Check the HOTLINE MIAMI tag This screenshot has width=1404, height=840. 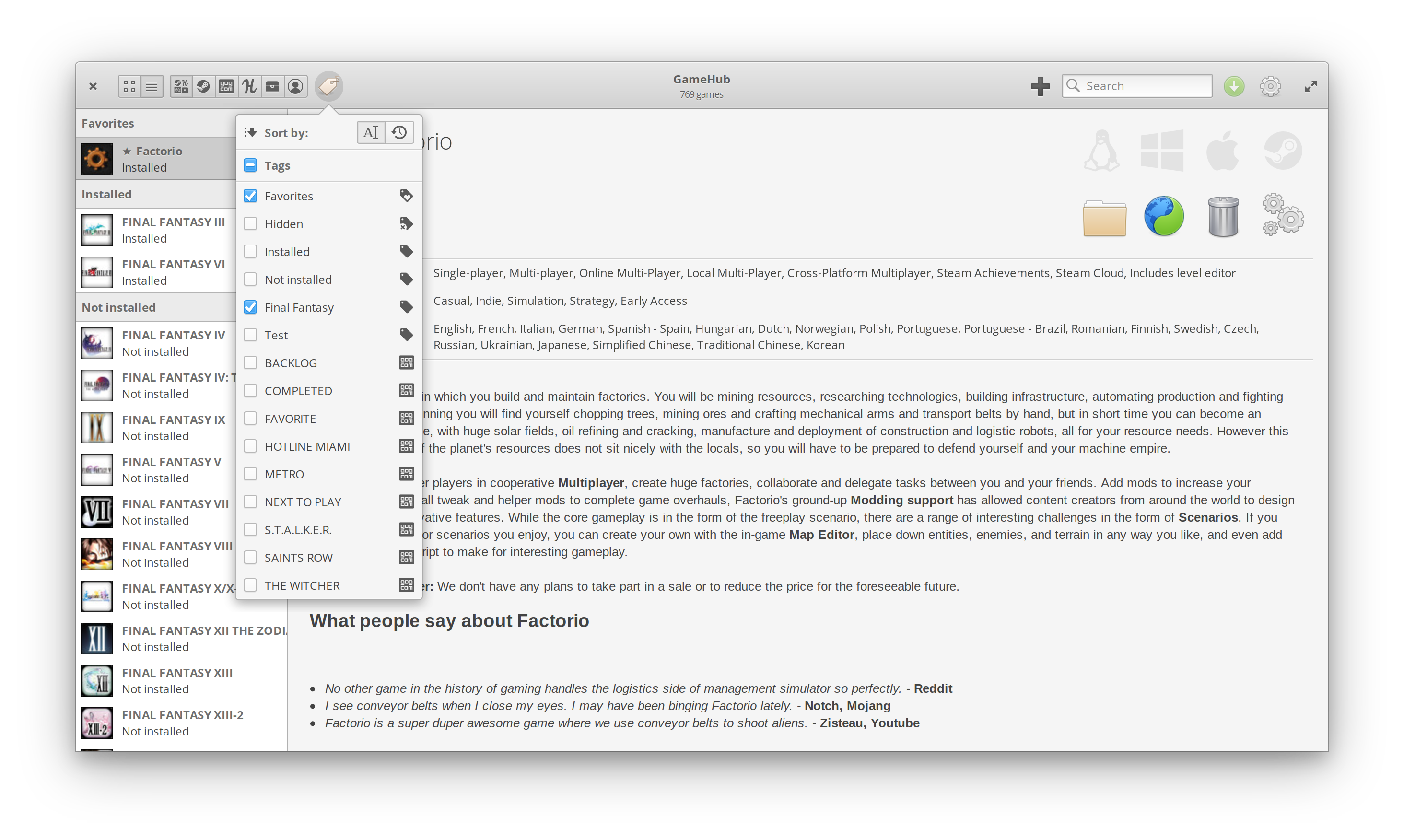click(x=250, y=446)
